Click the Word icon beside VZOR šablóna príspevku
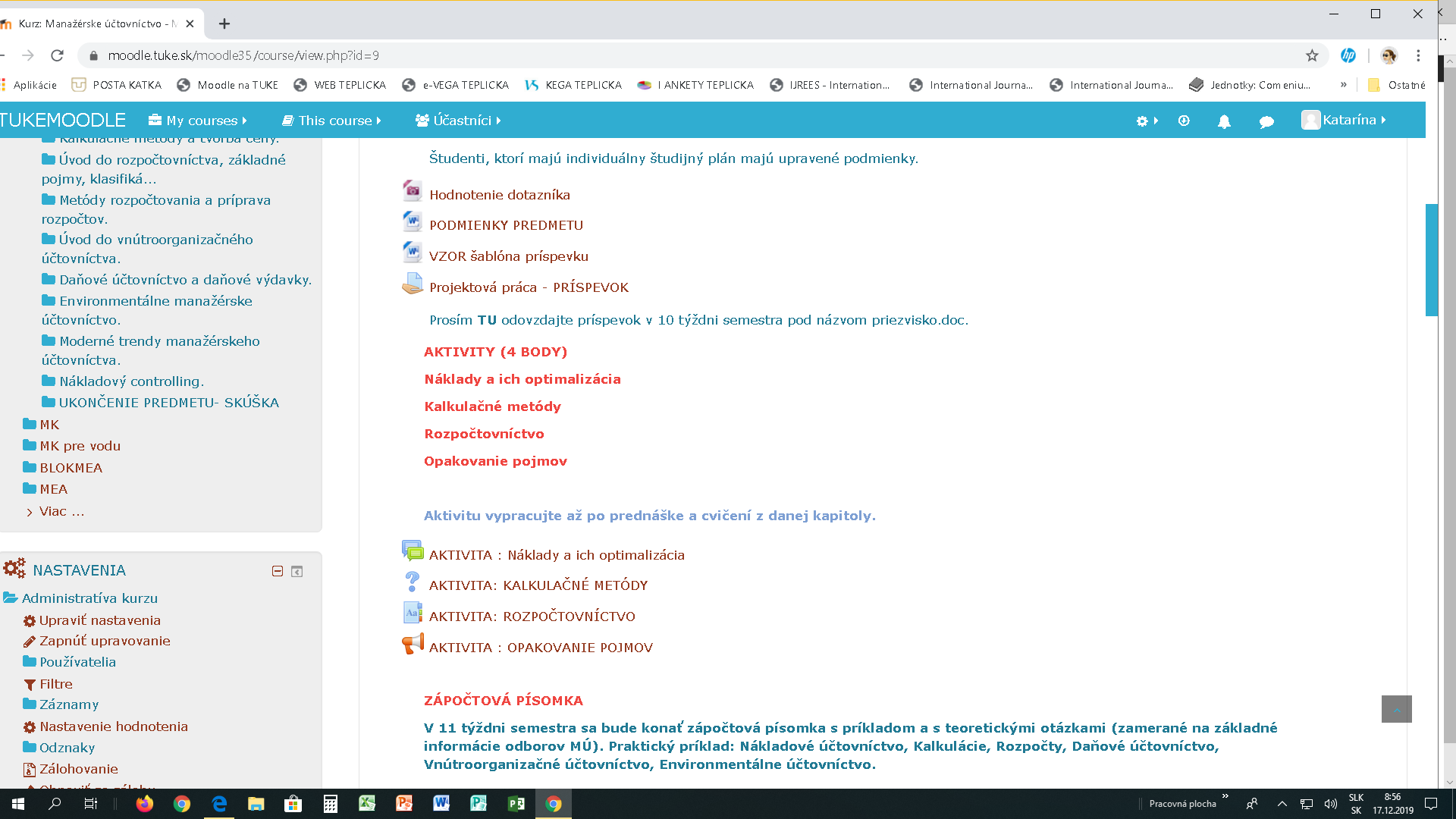The image size is (1456, 819). tap(412, 252)
